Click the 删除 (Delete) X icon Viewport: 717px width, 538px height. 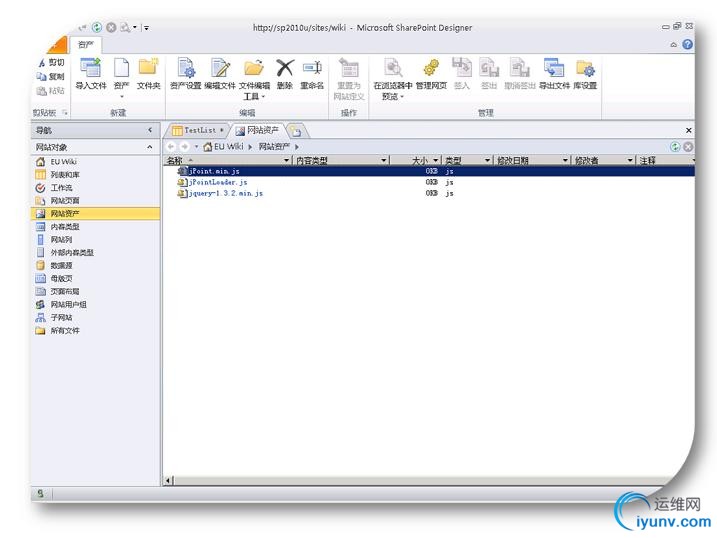click(x=284, y=73)
